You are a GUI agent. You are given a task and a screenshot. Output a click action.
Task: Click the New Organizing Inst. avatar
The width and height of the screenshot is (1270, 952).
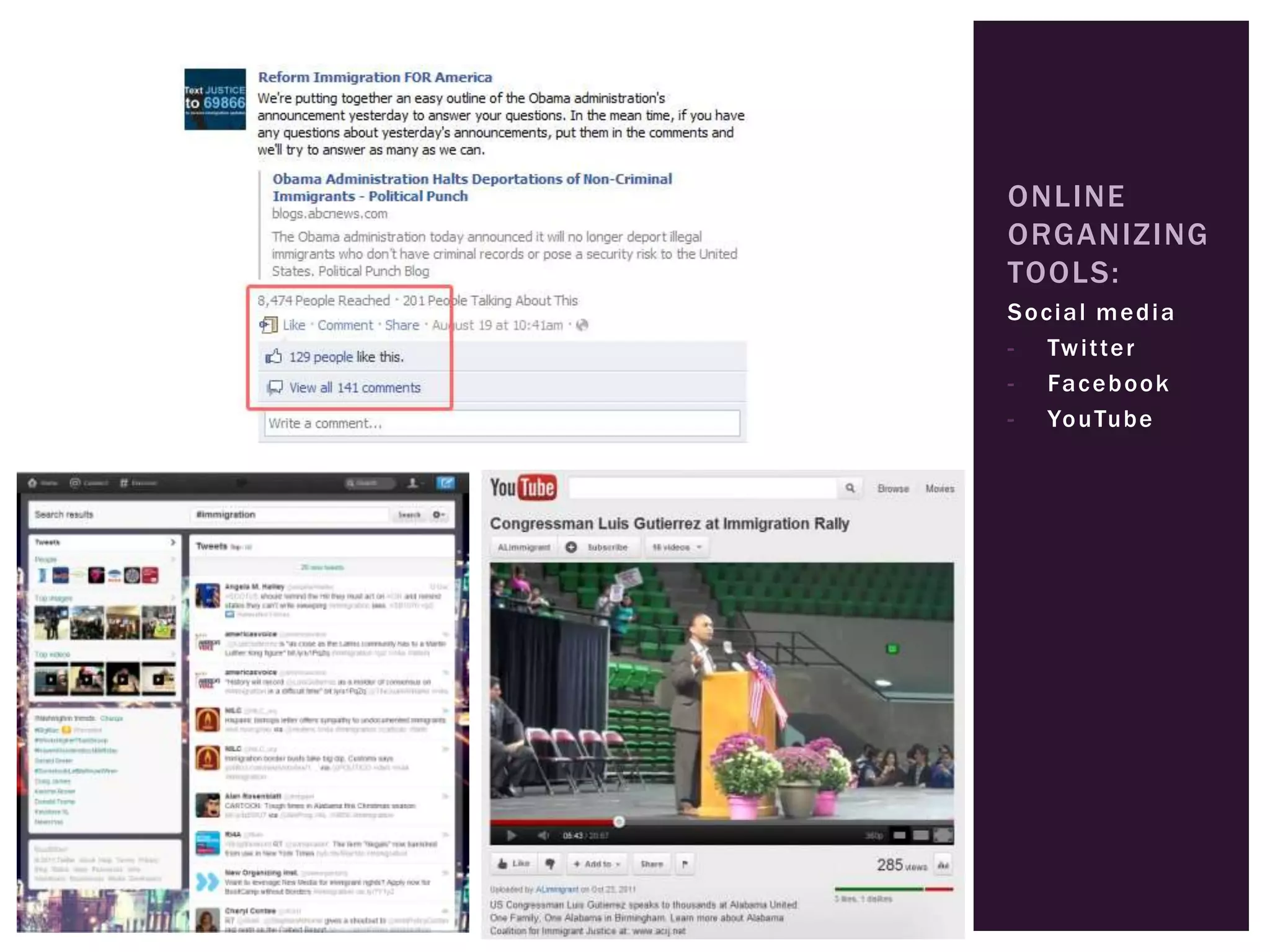pos(208,881)
